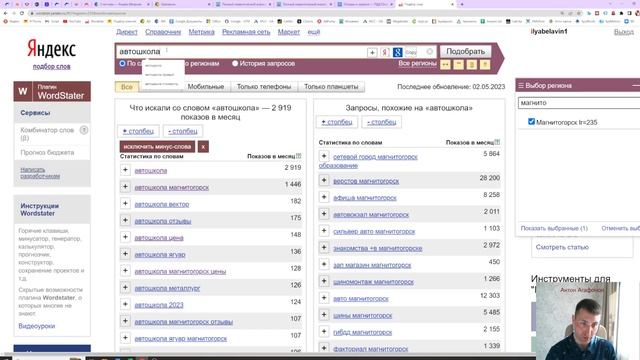
Task: Focus the region search field containing «магнито»
Action: click(579, 103)
